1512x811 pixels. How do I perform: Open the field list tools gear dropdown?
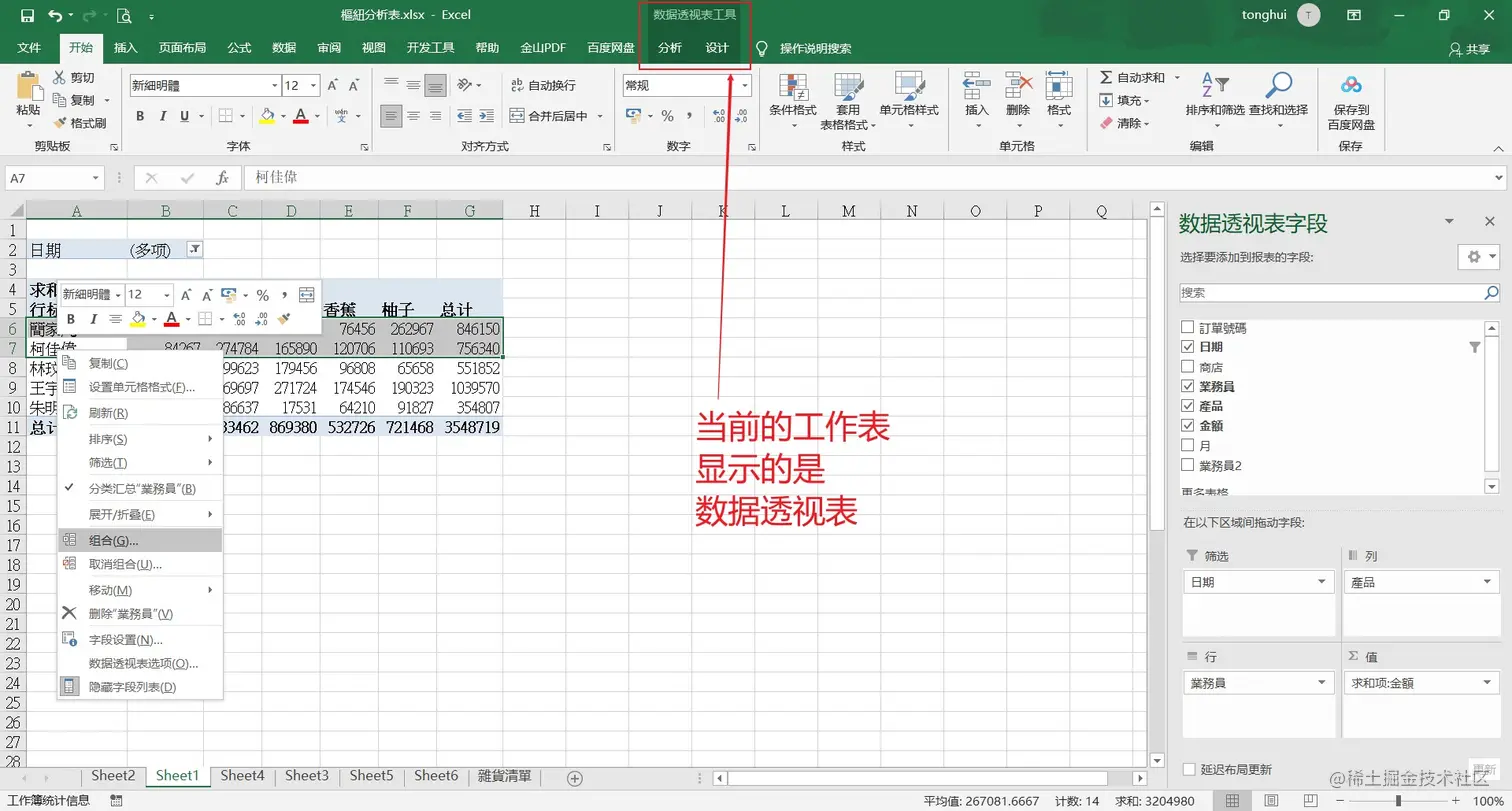coord(1479,257)
